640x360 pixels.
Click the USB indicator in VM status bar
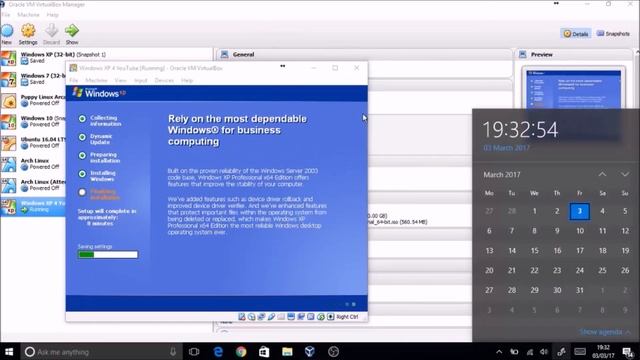click(271, 317)
